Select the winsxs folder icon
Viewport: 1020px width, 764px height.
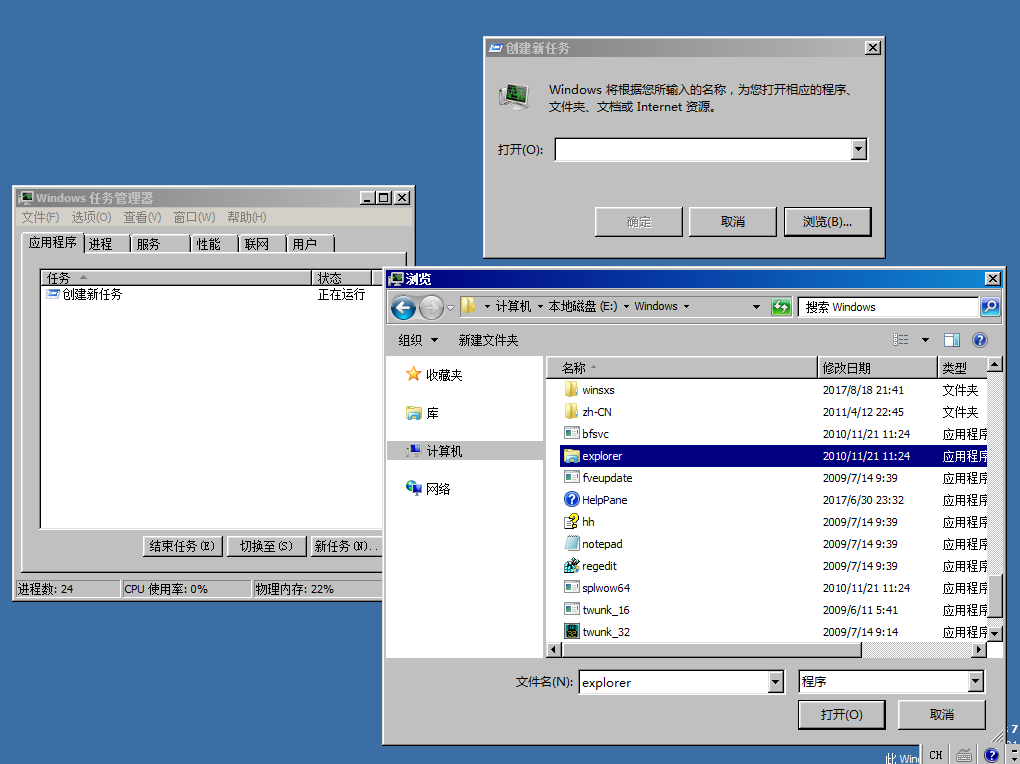(571, 390)
